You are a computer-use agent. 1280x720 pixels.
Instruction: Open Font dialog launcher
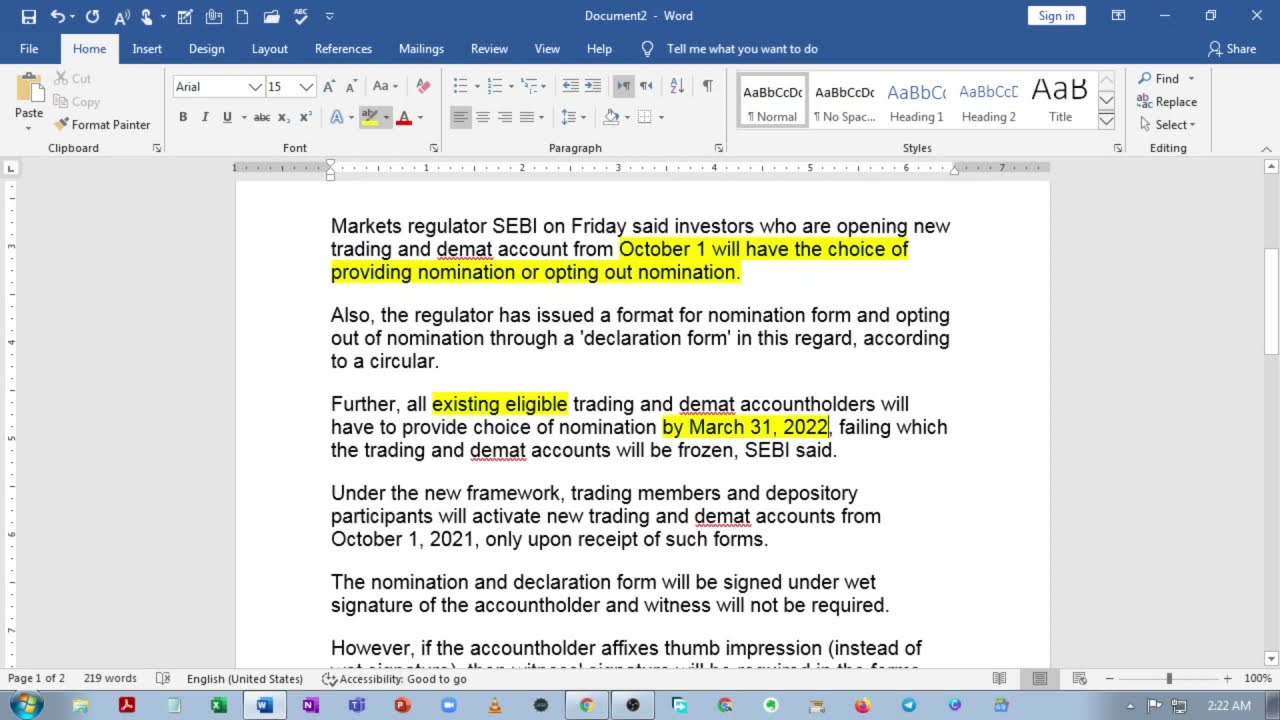[433, 148]
